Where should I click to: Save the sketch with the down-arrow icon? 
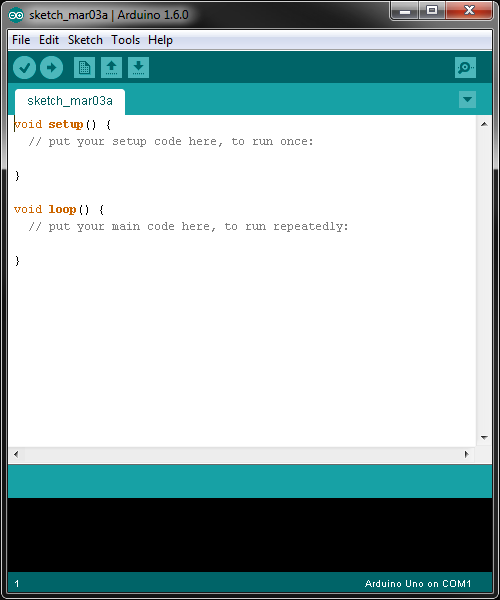tap(138, 68)
